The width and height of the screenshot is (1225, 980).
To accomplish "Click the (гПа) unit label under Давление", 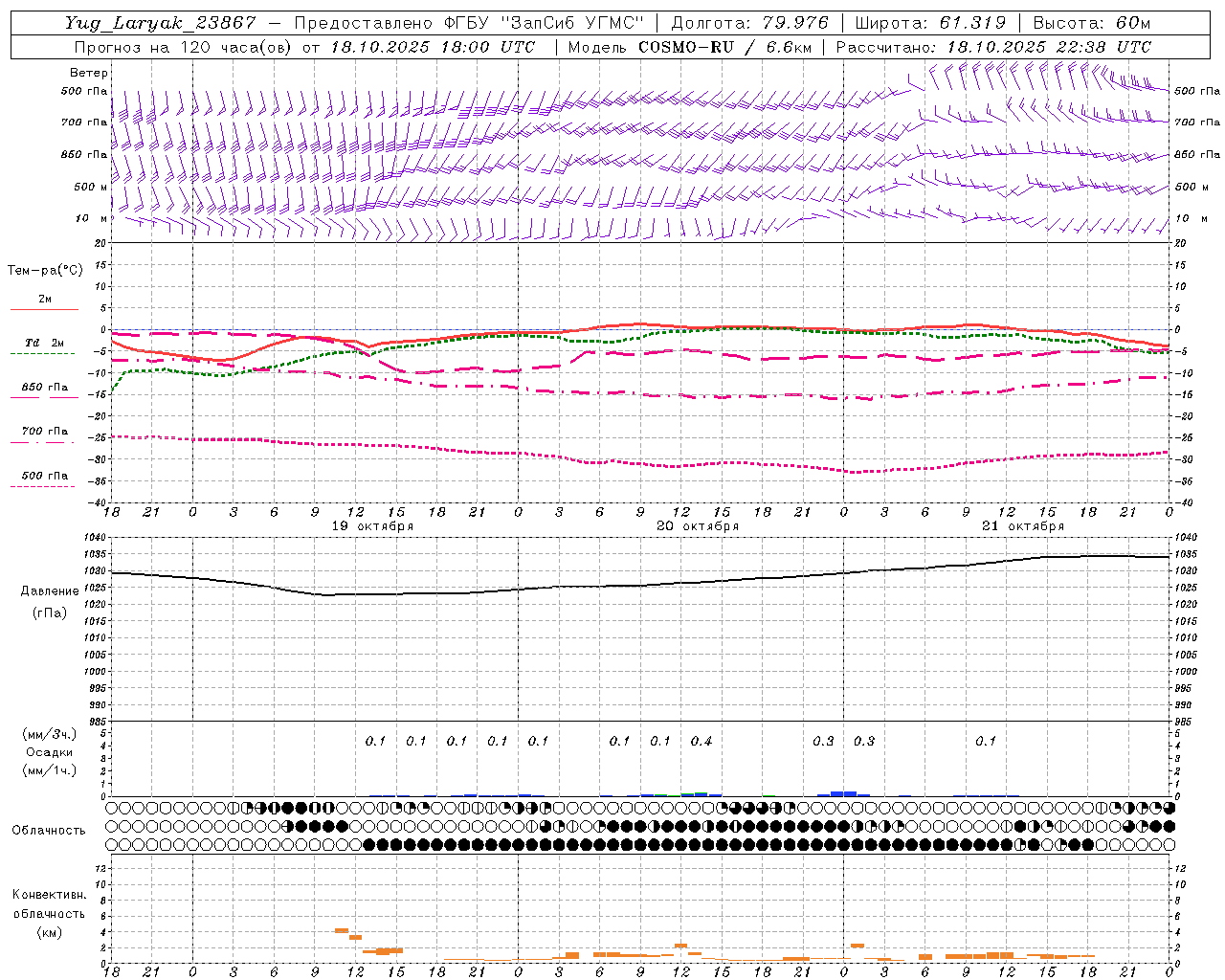I will pos(50,613).
